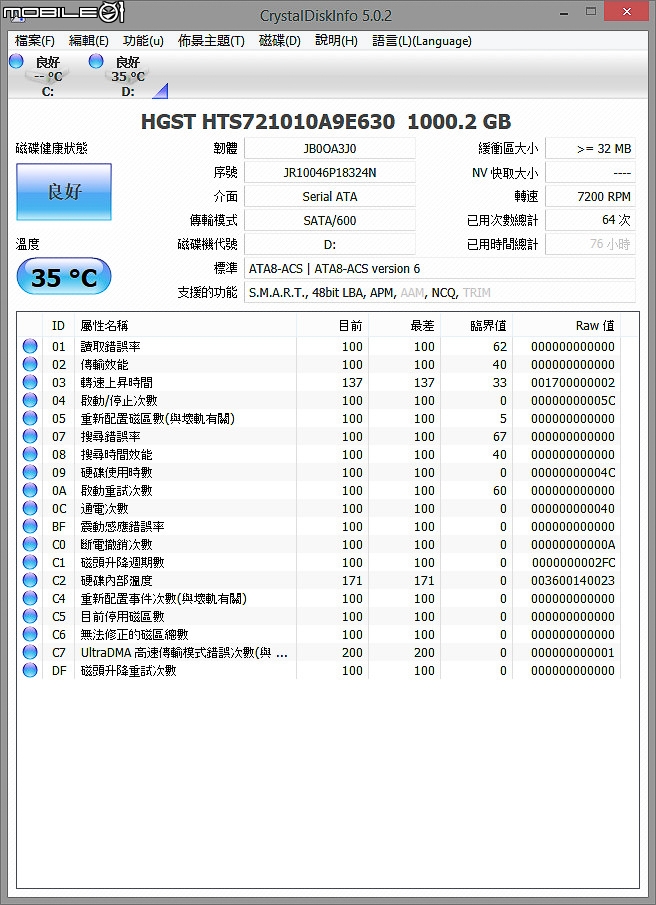The height and width of the screenshot is (905, 656).
Task: Click the status orb for 磁頭升降週期數
Action: click(30, 562)
